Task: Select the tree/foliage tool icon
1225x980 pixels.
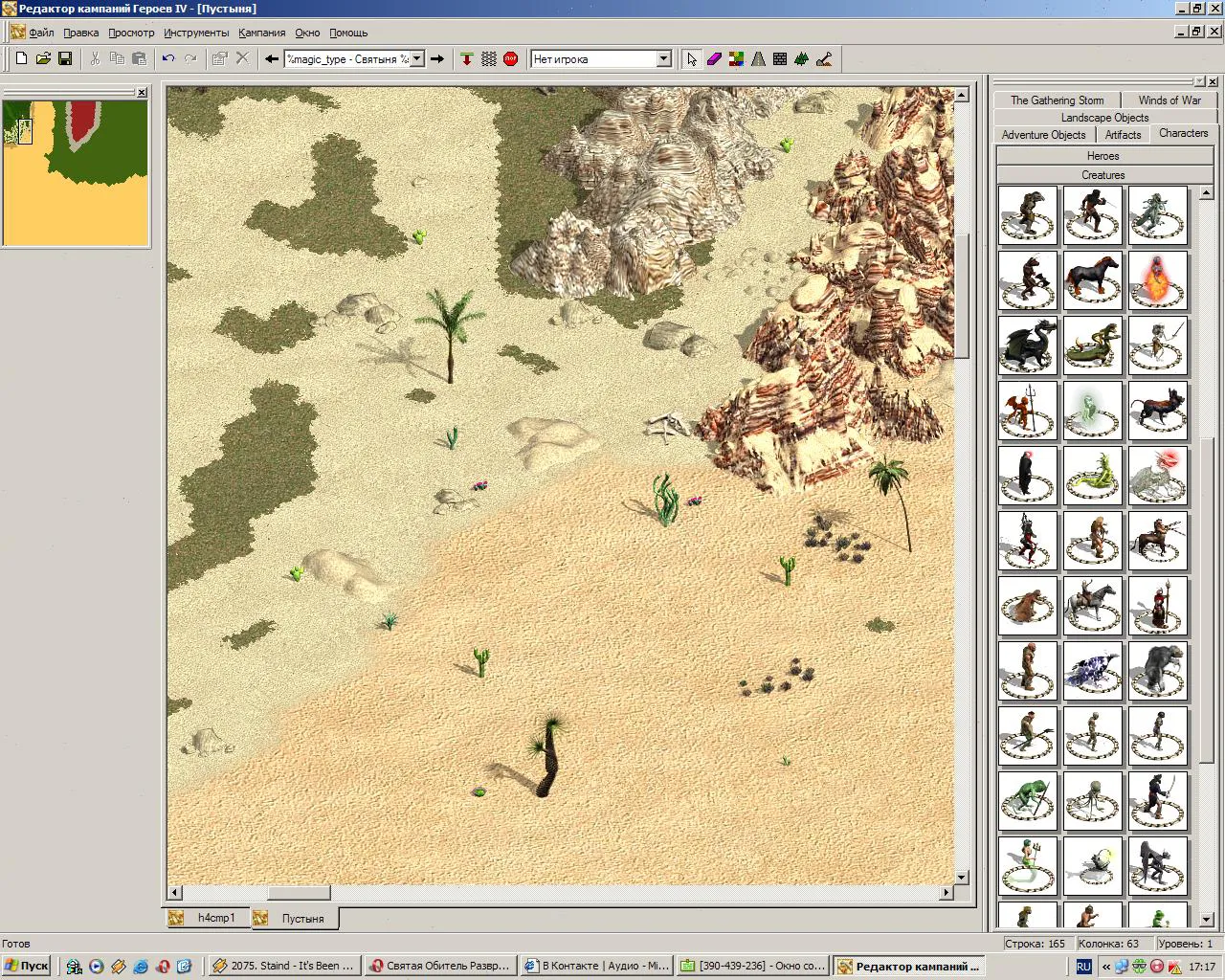Action: (x=802, y=58)
